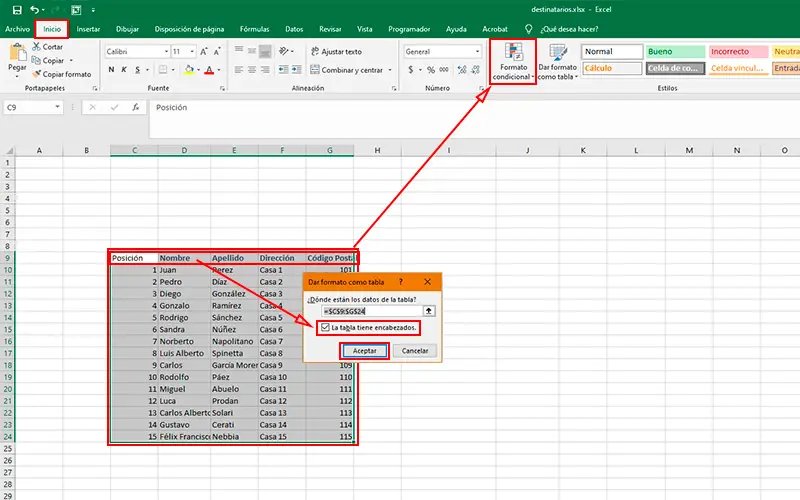Click Dar formato como tabla icon
Screen dimensions: 800x500
(x=557, y=62)
